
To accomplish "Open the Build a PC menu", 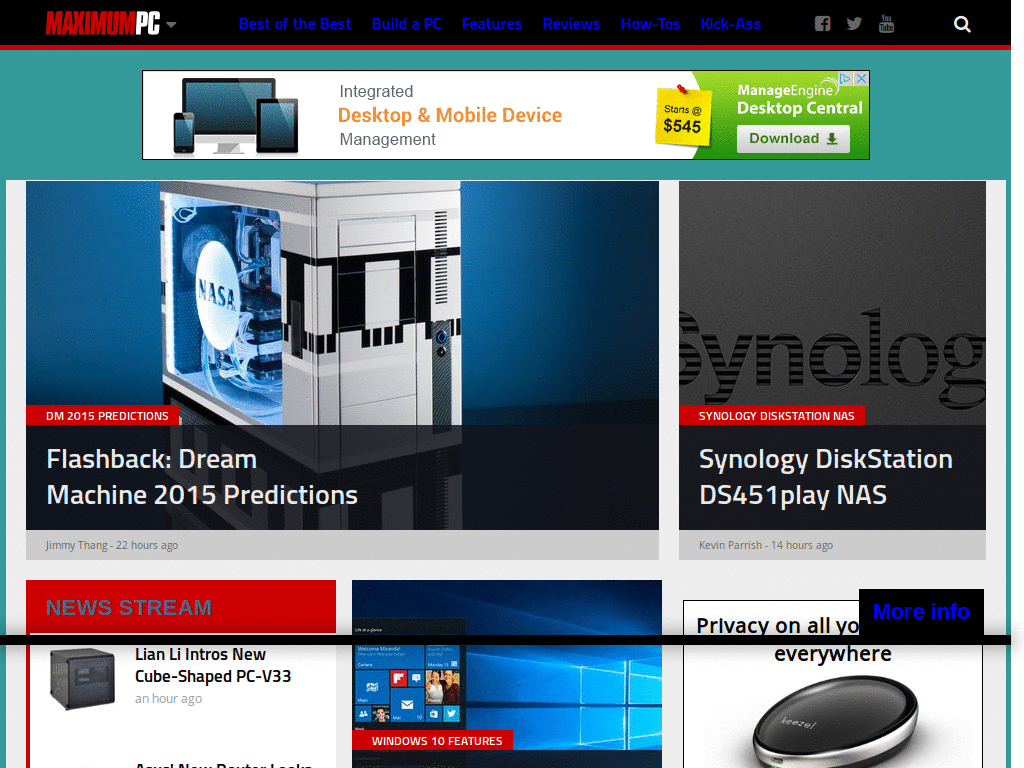I will pyautogui.click(x=407, y=24).
